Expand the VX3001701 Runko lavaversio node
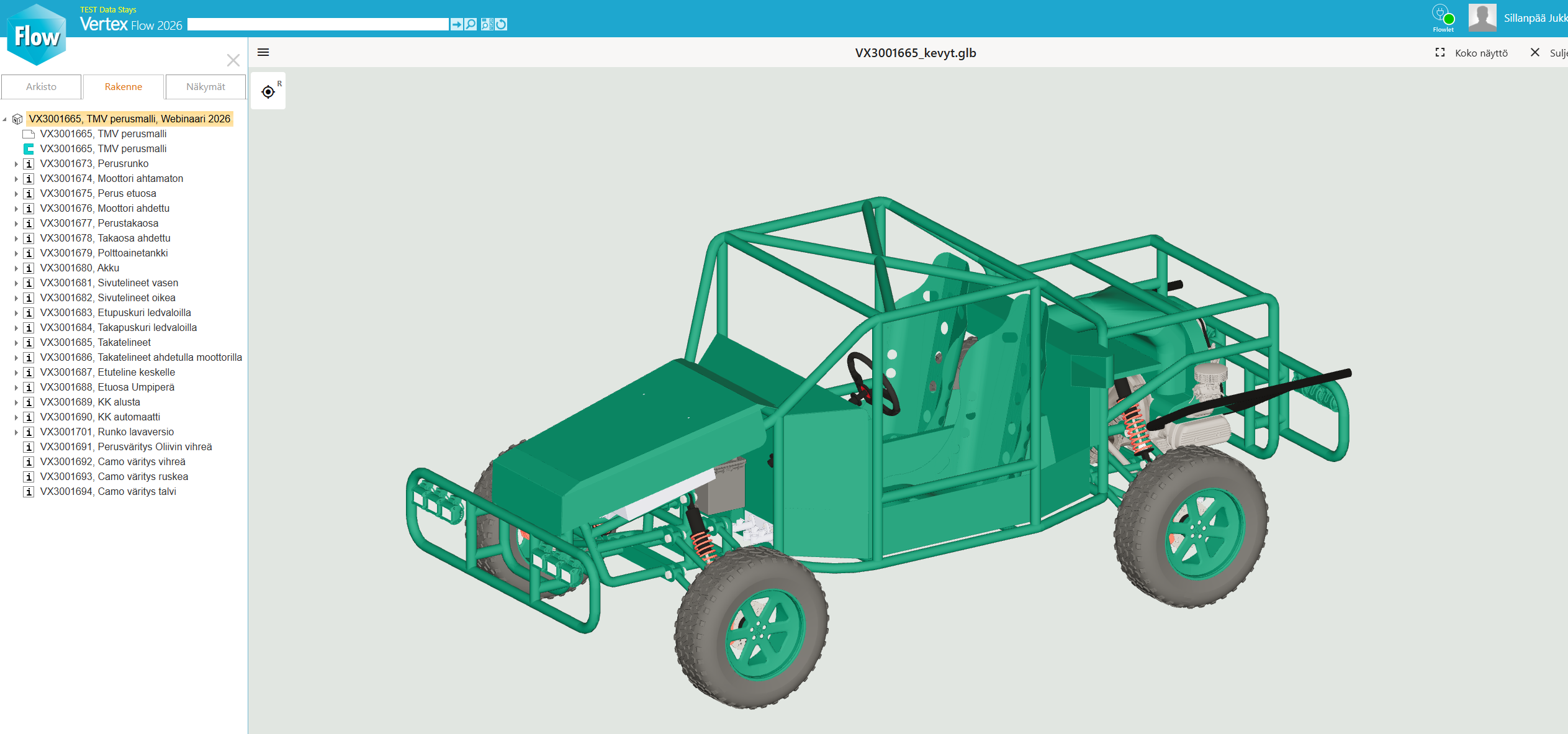The height and width of the screenshot is (734, 1568). pyautogui.click(x=16, y=432)
